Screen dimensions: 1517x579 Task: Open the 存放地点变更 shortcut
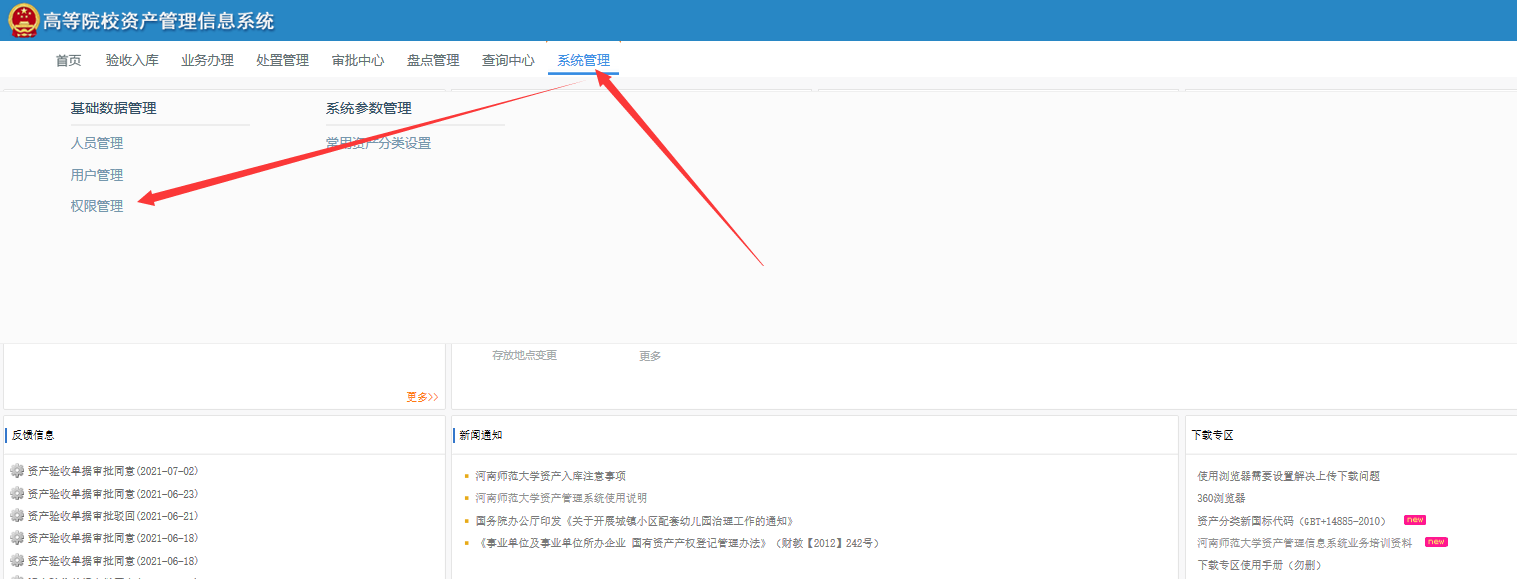tap(524, 355)
